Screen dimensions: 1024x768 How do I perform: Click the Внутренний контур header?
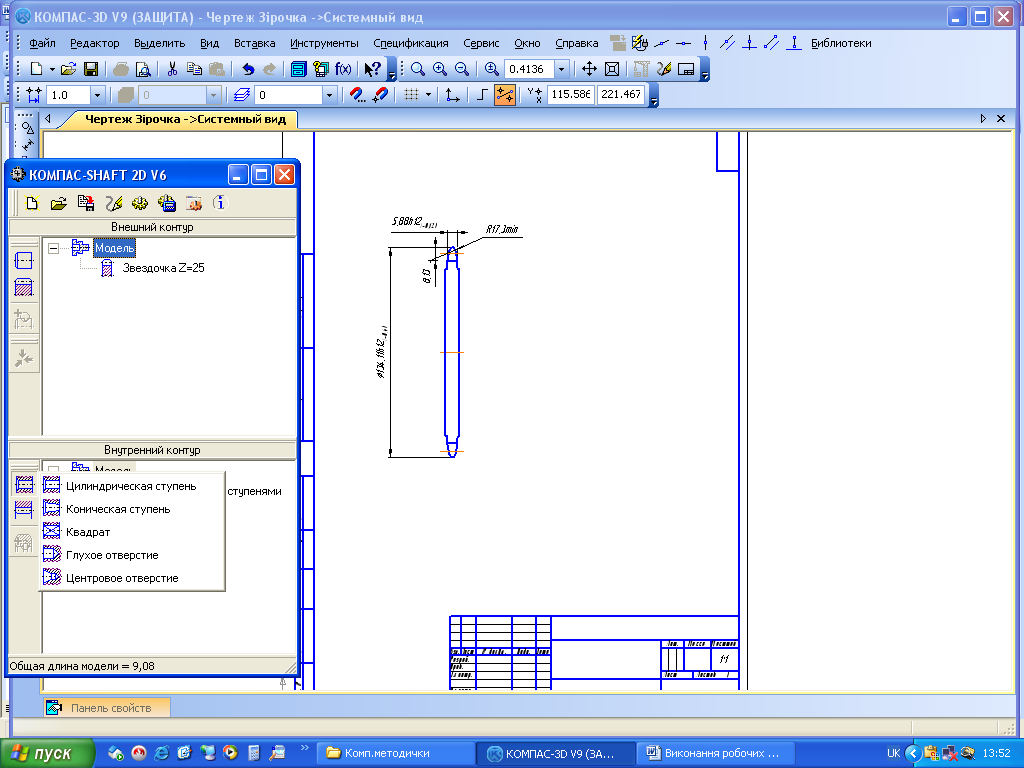[x=152, y=450]
